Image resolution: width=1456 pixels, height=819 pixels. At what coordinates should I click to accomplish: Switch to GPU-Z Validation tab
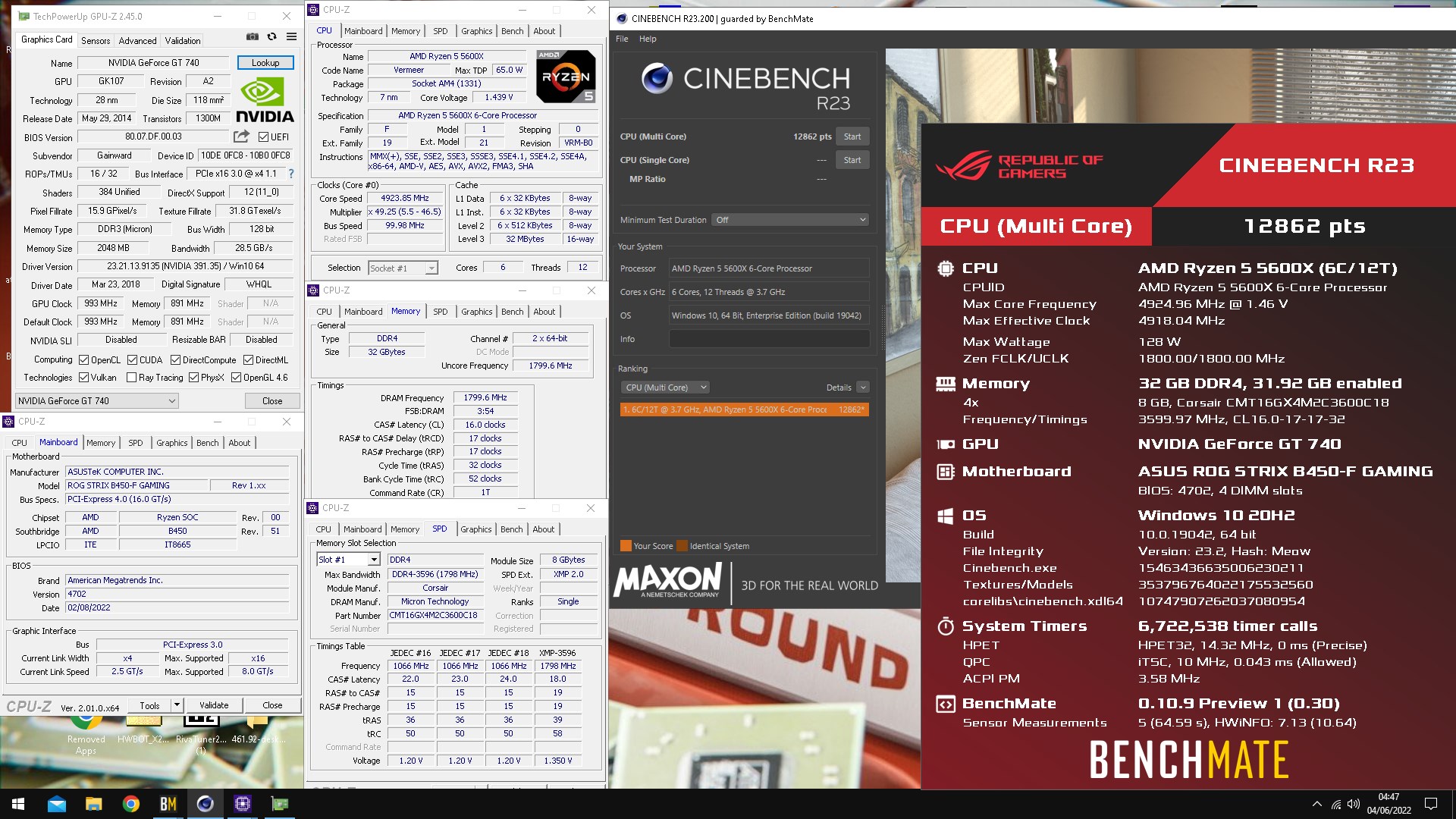point(183,41)
